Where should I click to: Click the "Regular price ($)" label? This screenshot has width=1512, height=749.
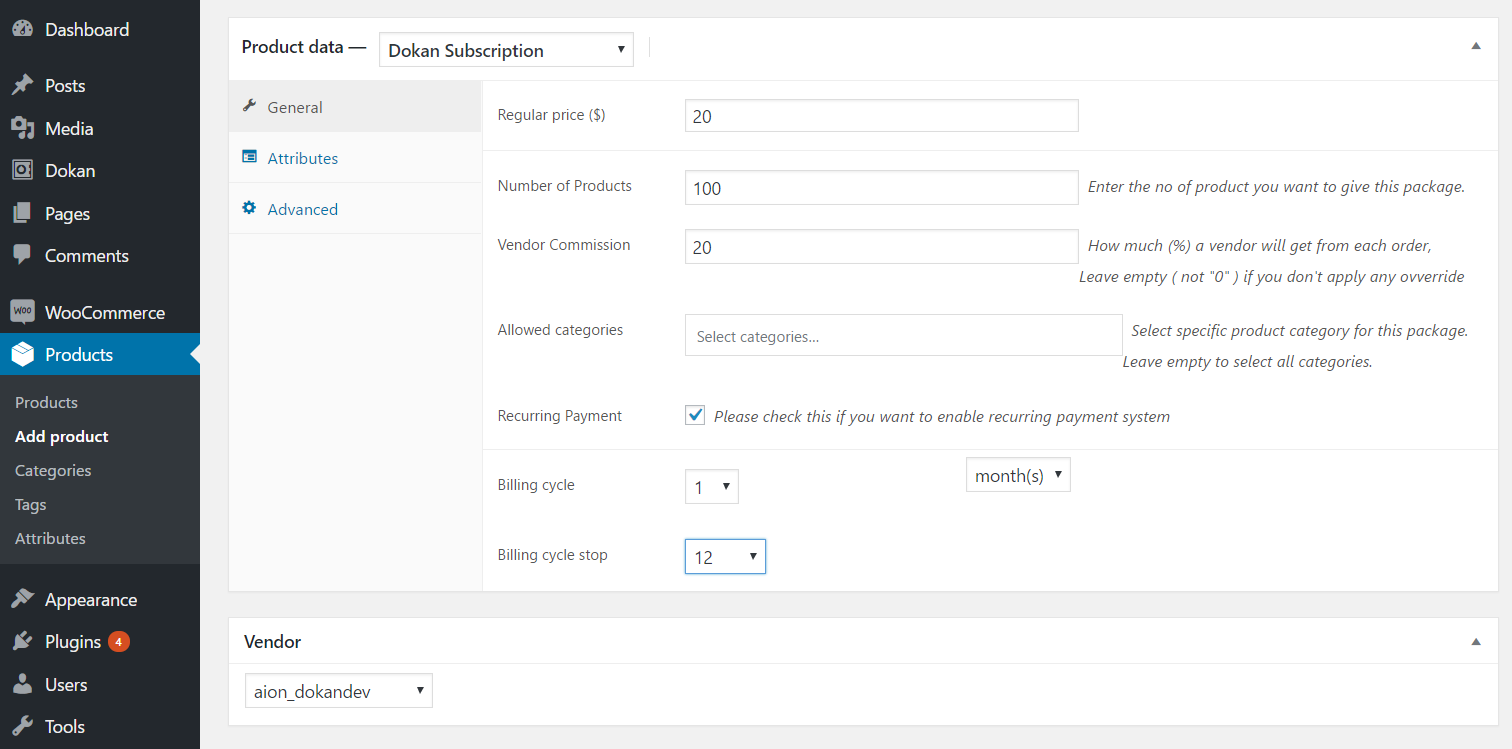coord(551,115)
